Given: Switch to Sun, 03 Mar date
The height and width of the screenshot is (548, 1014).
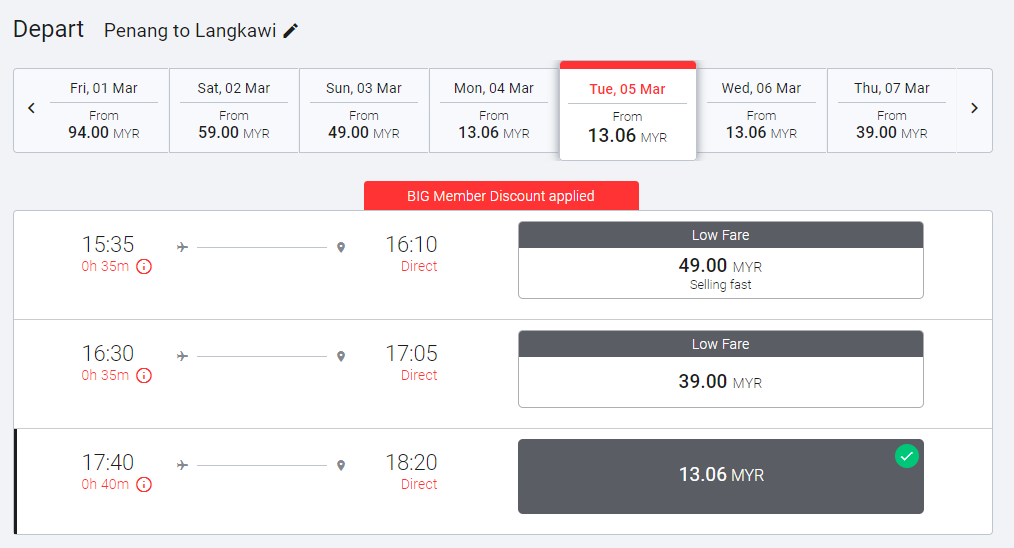Looking at the screenshot, I should click(x=364, y=110).
